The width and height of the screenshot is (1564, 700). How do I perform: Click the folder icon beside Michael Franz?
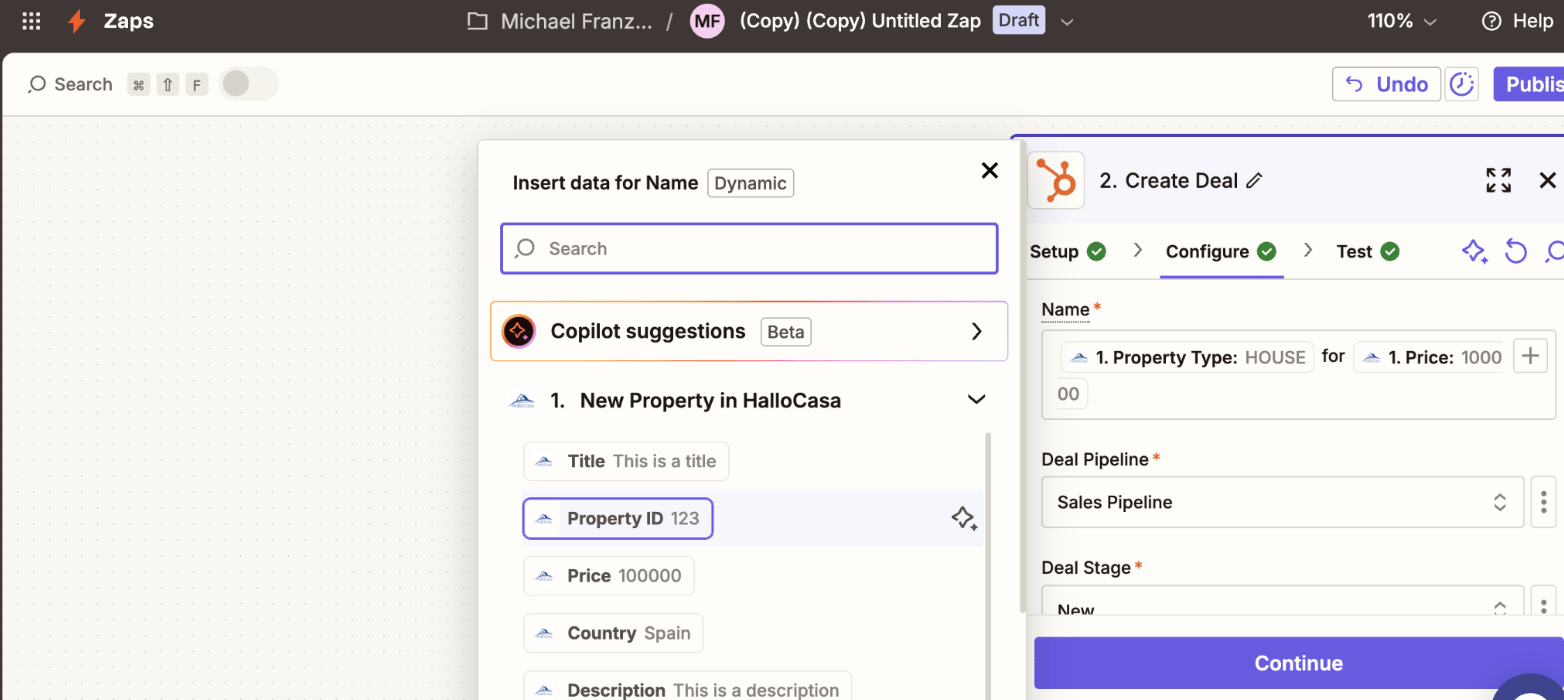[478, 21]
